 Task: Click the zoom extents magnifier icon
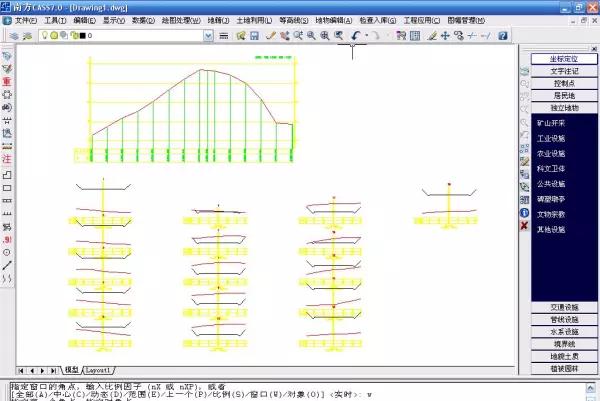coord(325,36)
